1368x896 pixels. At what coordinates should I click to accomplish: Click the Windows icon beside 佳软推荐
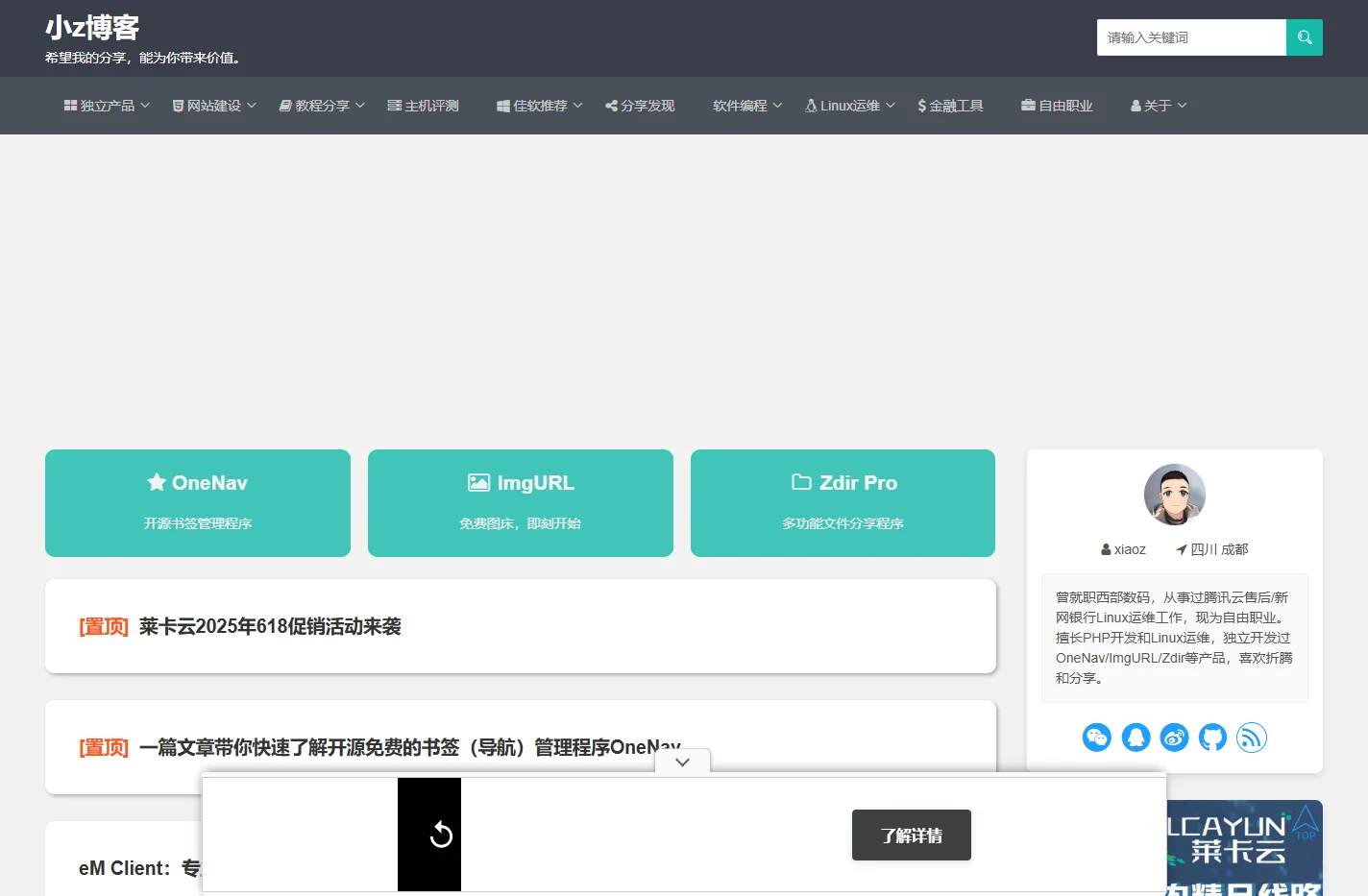click(502, 106)
